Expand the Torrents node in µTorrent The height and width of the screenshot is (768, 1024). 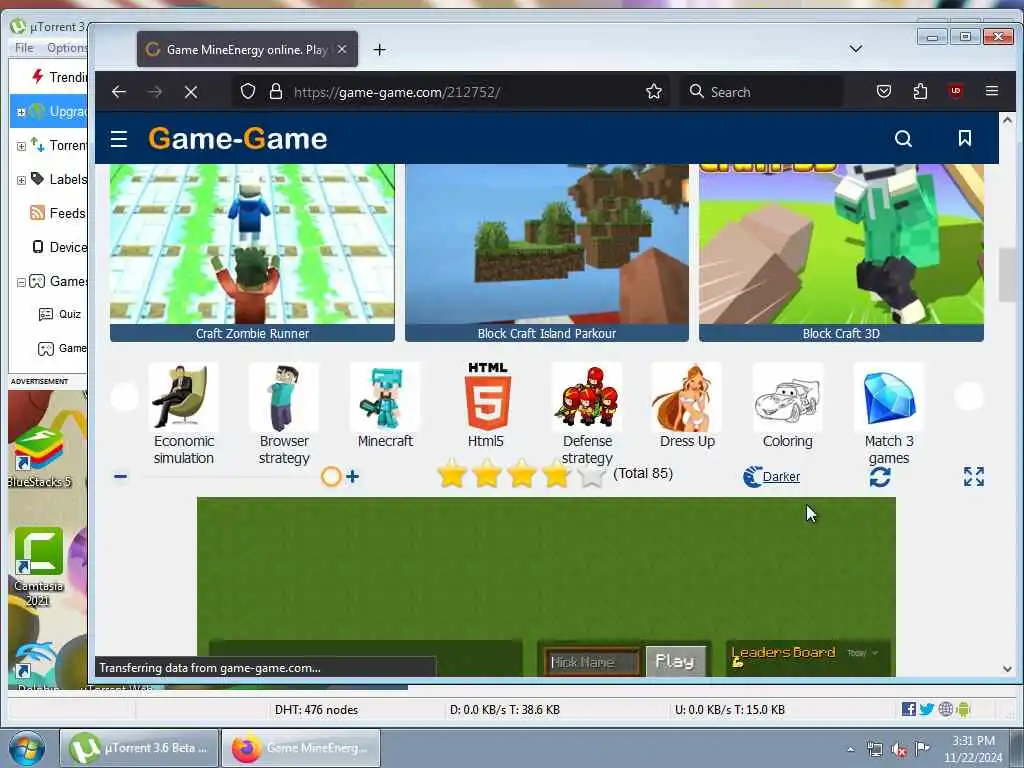point(21,146)
